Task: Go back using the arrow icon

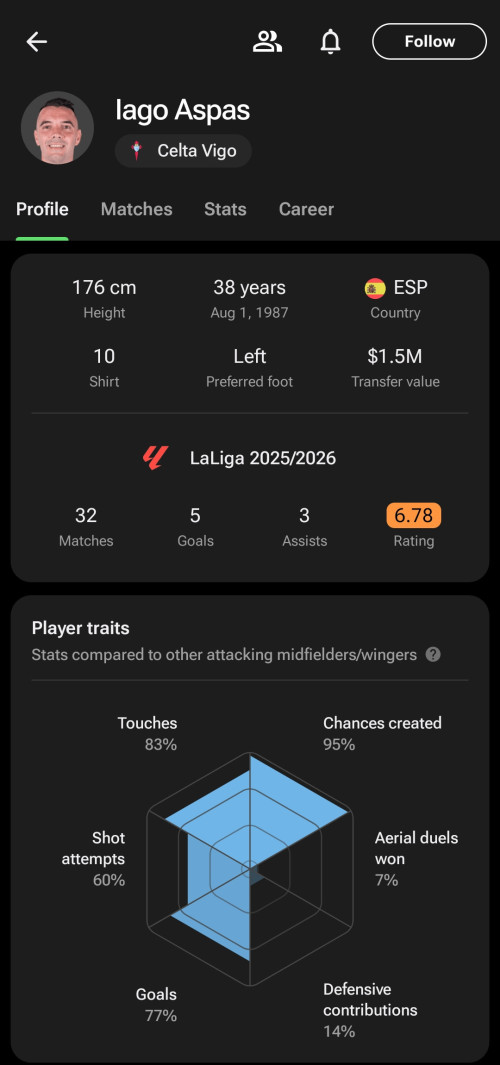Action: click(37, 41)
